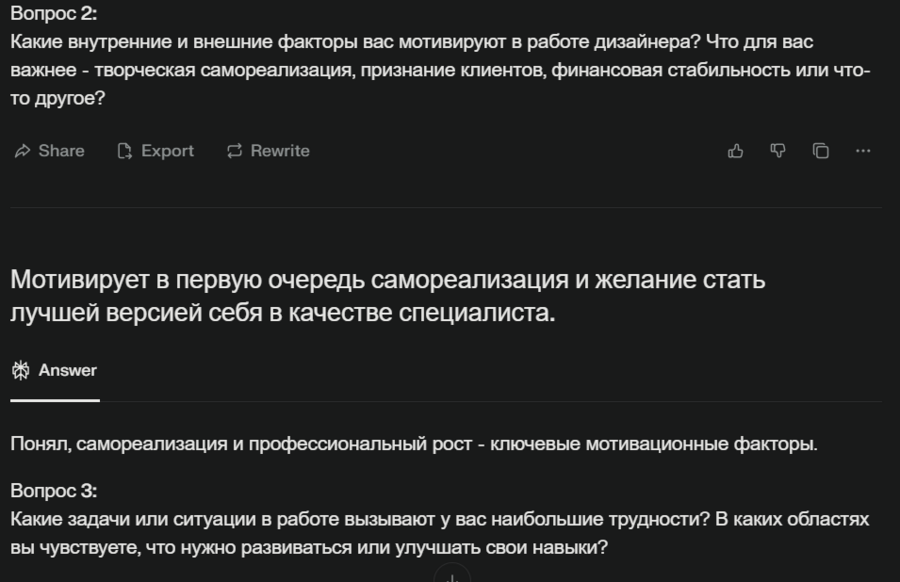Click the heading line "лучшей версией себя"

[282, 313]
